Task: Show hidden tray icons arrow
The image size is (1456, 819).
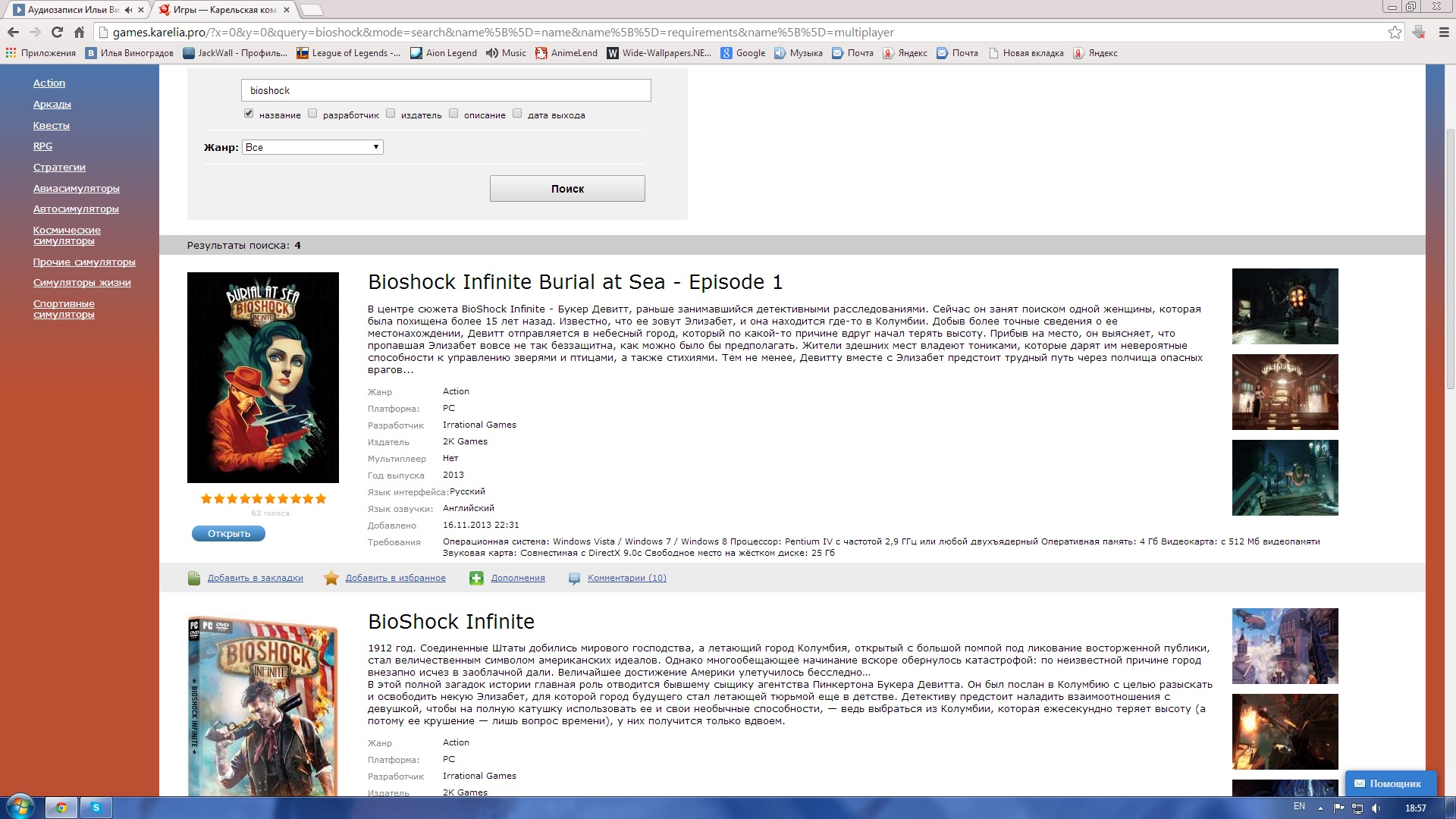Action: point(1320,808)
